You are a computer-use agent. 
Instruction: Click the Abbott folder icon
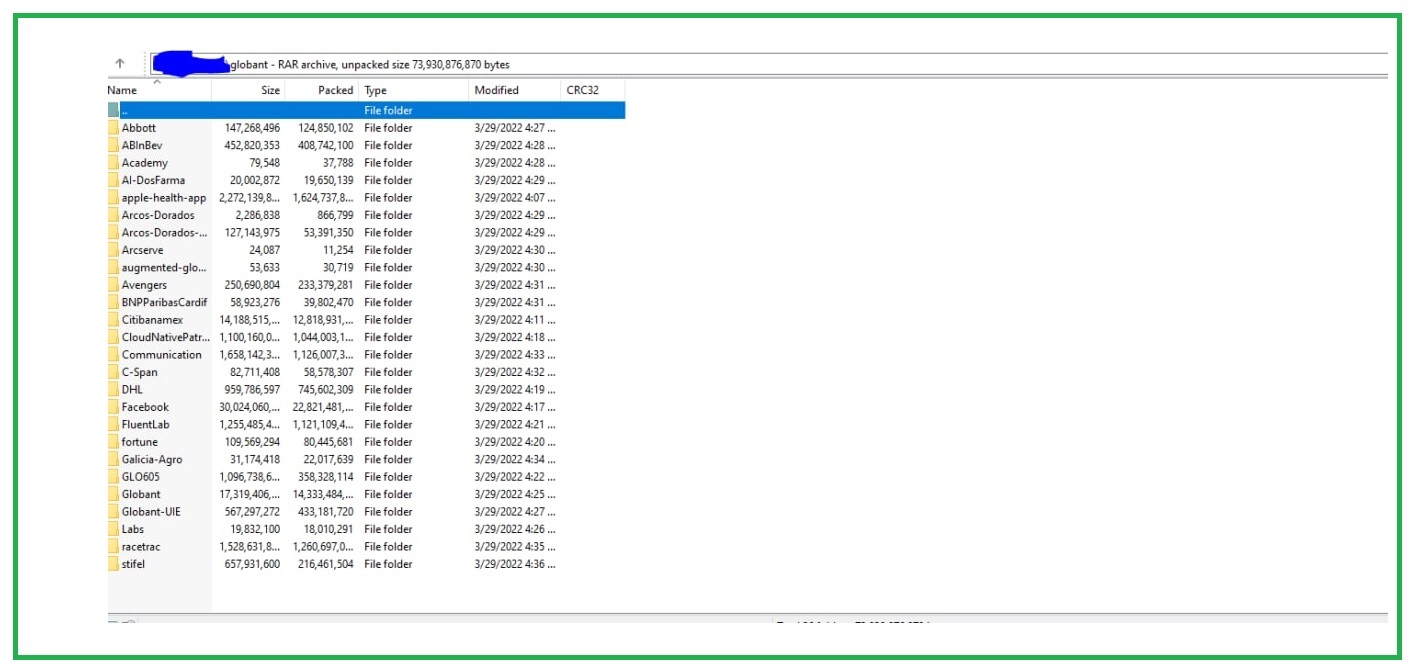113,128
